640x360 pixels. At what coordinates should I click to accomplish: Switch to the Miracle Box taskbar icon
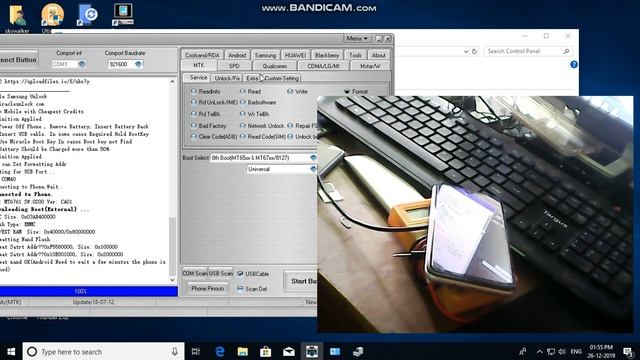point(312,351)
